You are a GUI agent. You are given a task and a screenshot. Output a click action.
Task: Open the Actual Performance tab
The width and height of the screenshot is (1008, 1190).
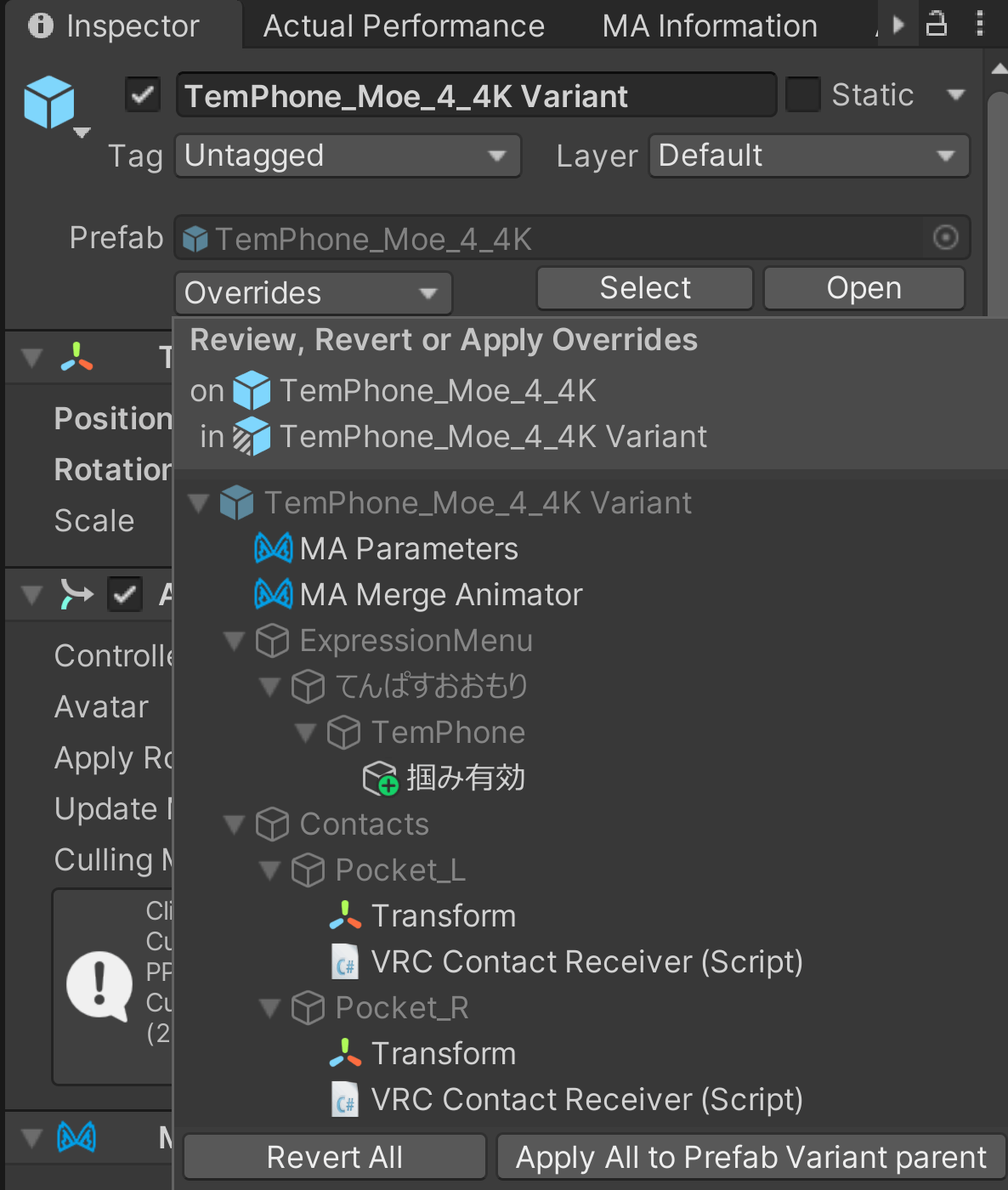(x=404, y=26)
